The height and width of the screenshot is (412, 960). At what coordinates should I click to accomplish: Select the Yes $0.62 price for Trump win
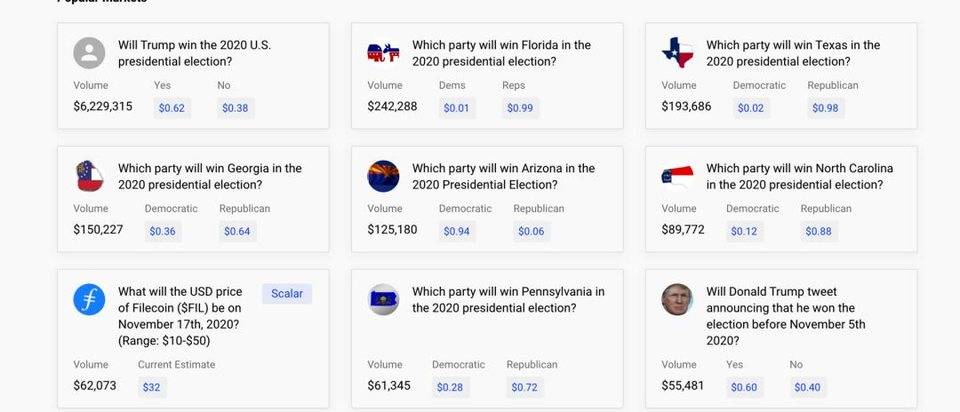171,108
